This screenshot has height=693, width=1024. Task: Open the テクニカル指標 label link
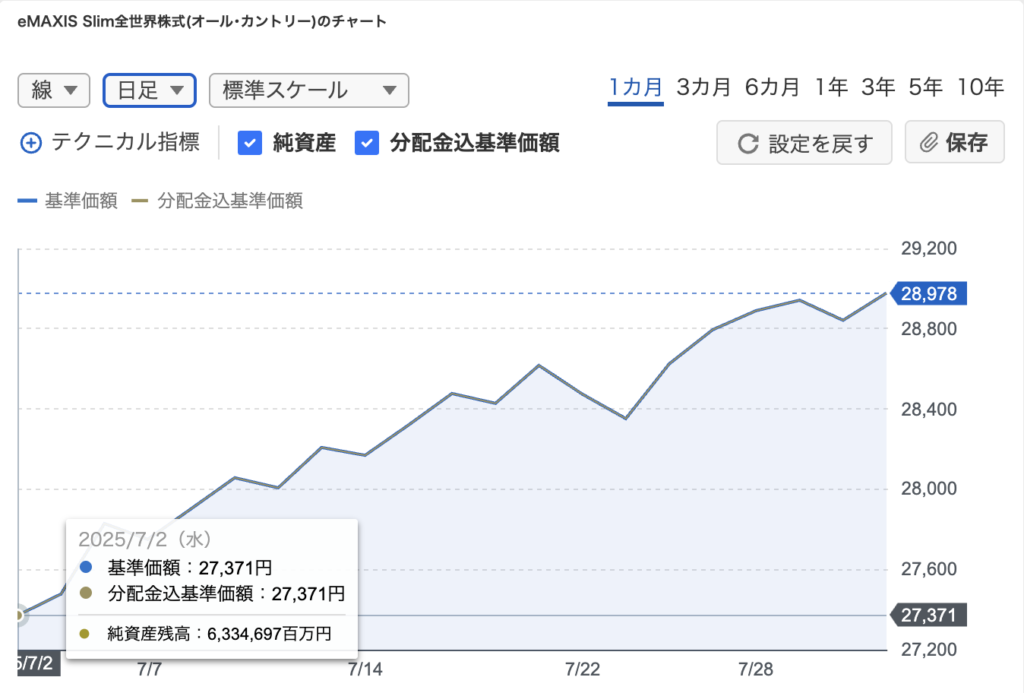tap(125, 142)
